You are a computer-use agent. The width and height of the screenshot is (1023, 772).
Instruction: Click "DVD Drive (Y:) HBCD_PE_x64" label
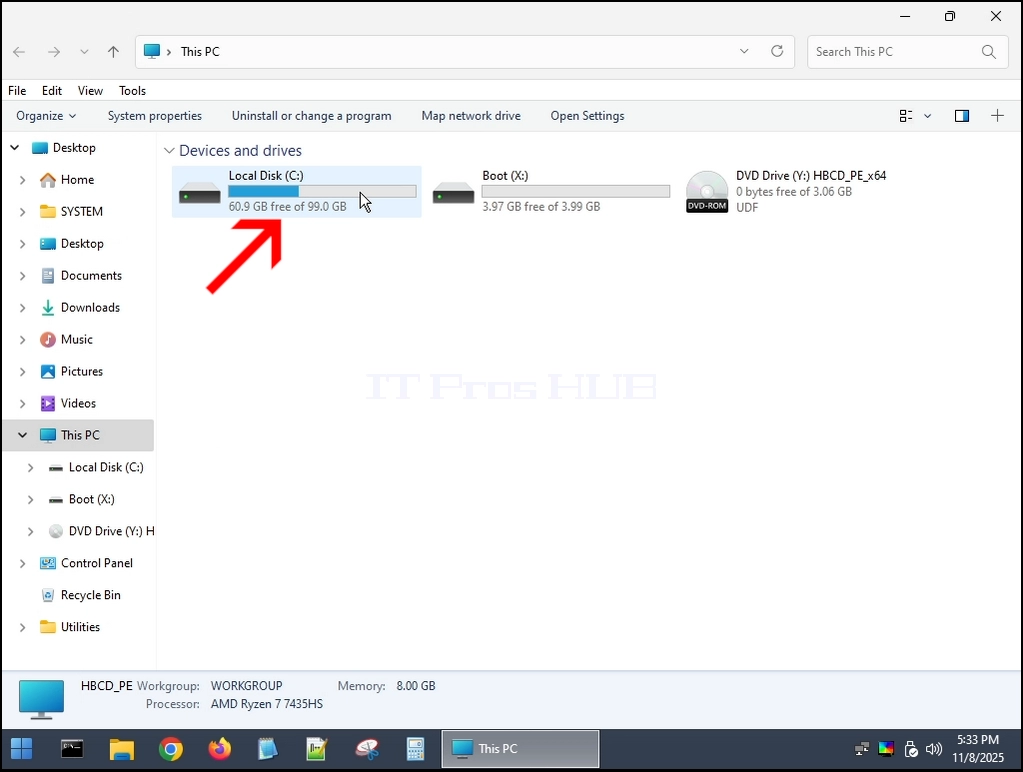pyautogui.click(x=811, y=176)
